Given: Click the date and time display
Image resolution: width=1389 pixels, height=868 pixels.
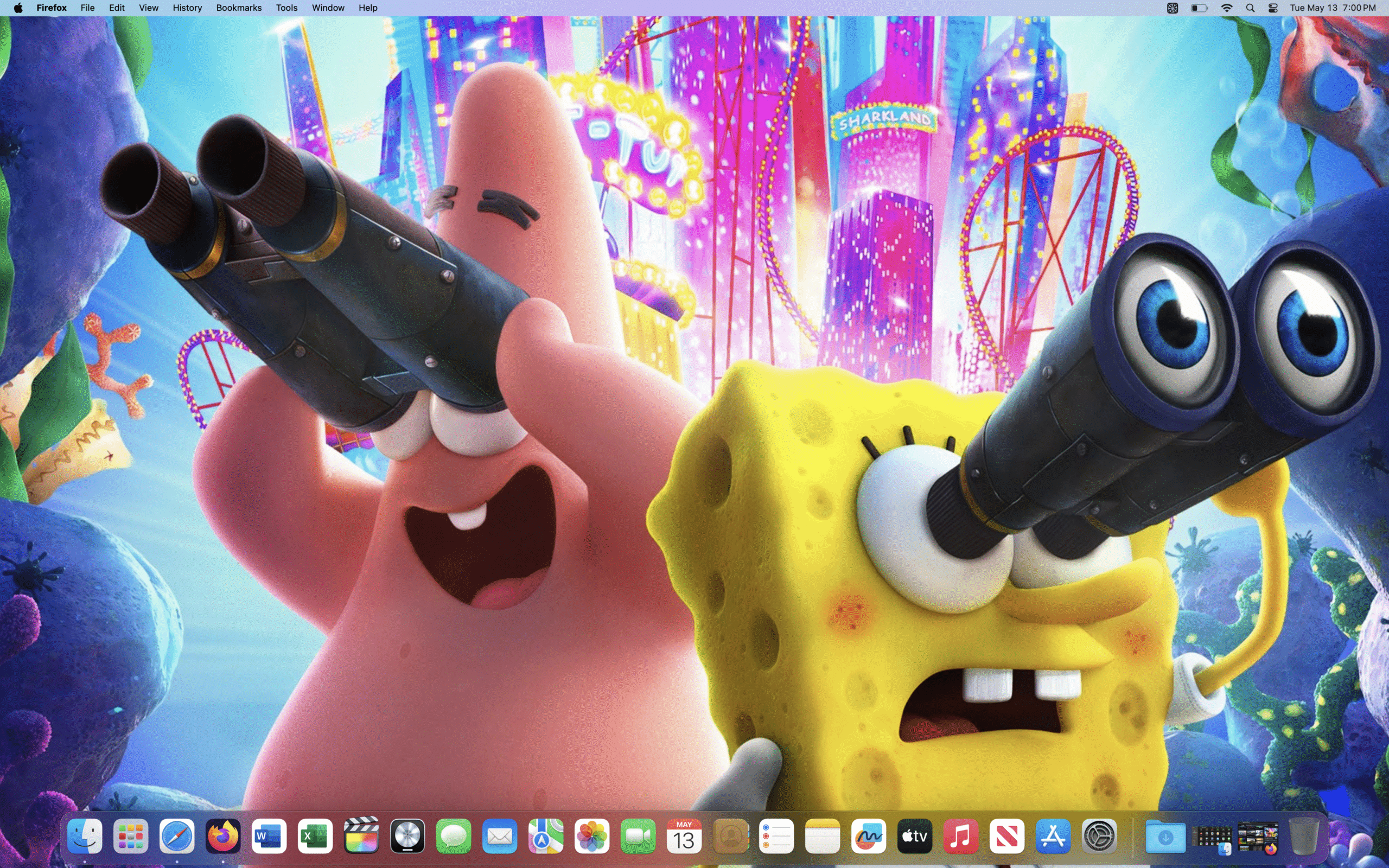Looking at the screenshot, I should (1332, 8).
